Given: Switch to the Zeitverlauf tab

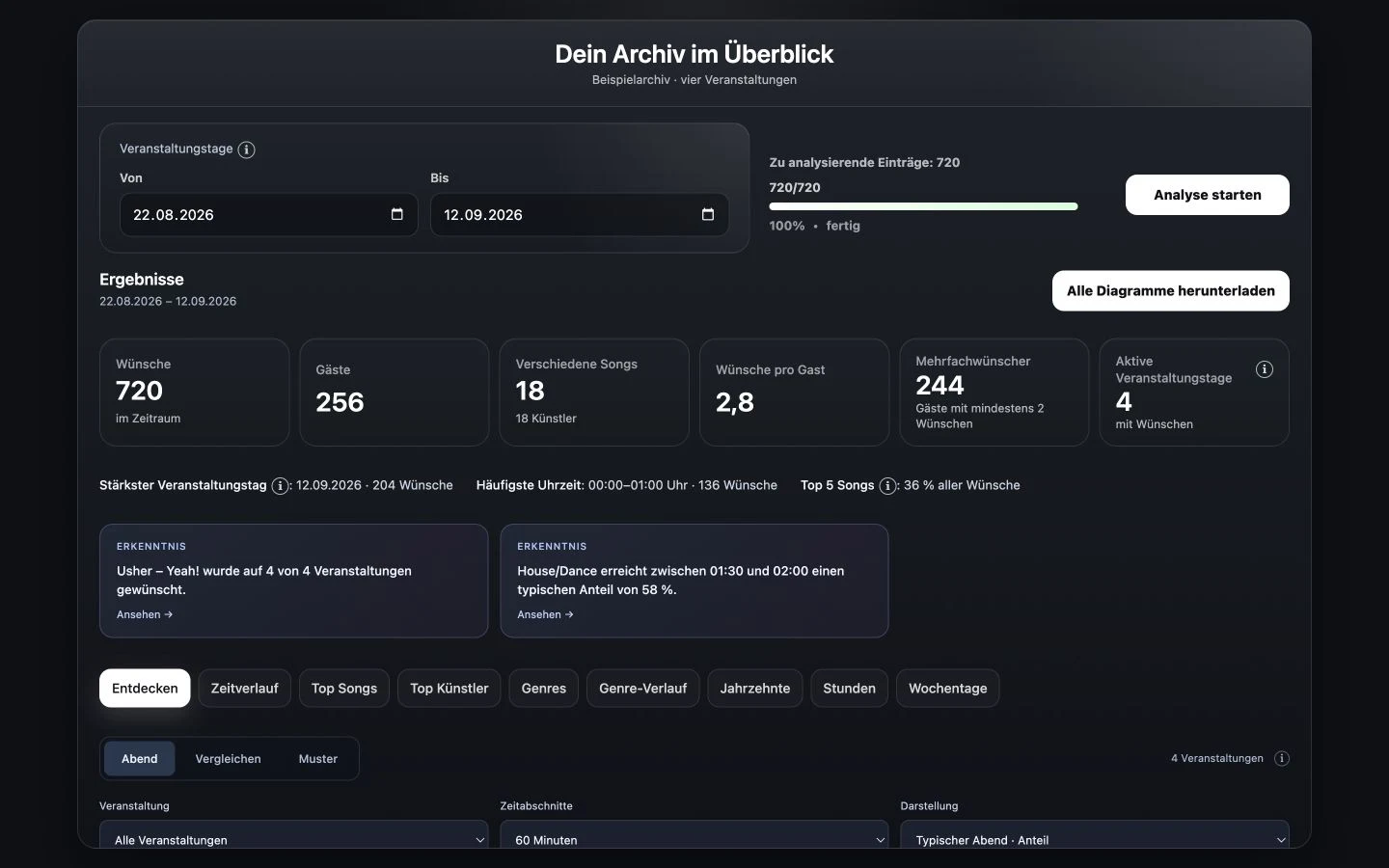Looking at the screenshot, I should click(245, 689).
